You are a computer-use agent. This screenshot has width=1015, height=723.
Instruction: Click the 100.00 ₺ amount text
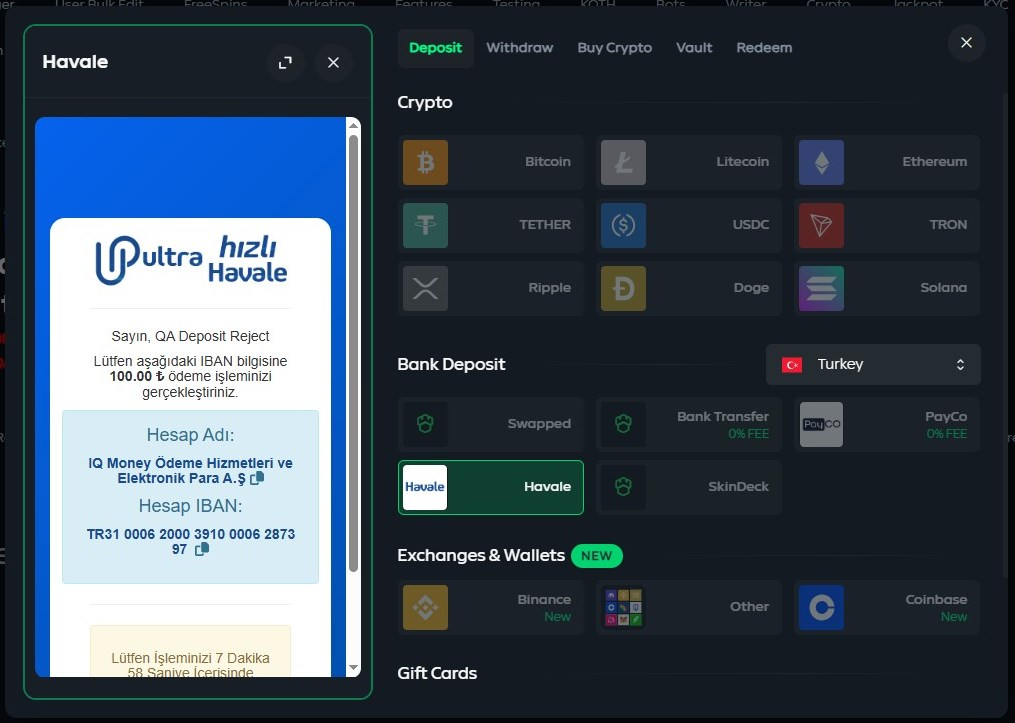click(x=137, y=376)
